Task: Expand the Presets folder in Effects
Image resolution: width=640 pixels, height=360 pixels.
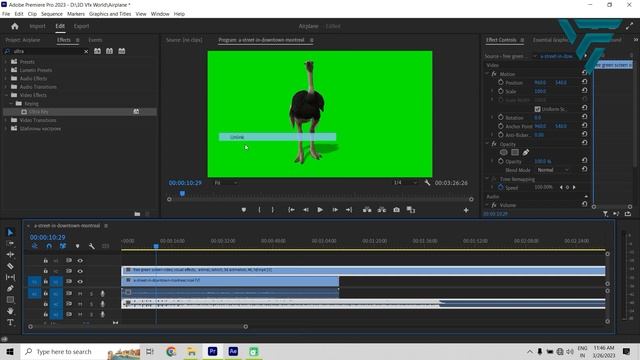Action: click(6, 62)
